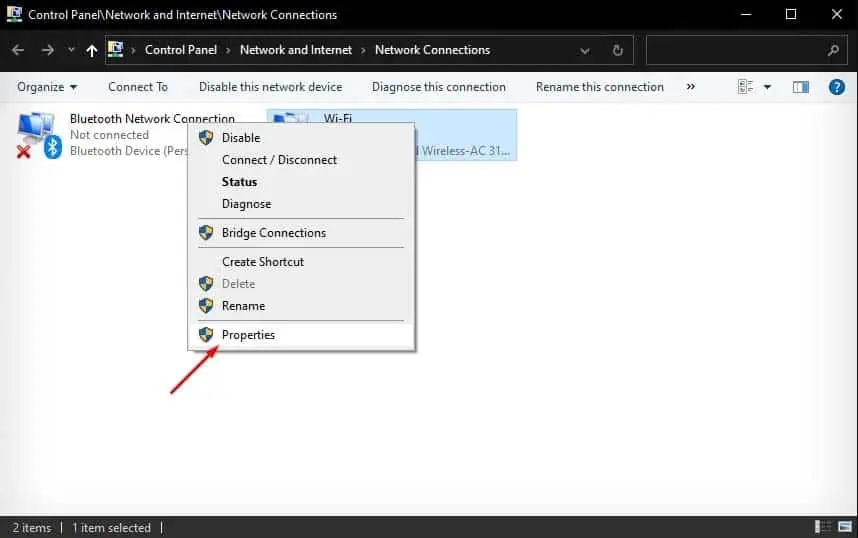858x538 pixels.
Task: Click the Wireless-AC adapter description text
Action: point(465,151)
